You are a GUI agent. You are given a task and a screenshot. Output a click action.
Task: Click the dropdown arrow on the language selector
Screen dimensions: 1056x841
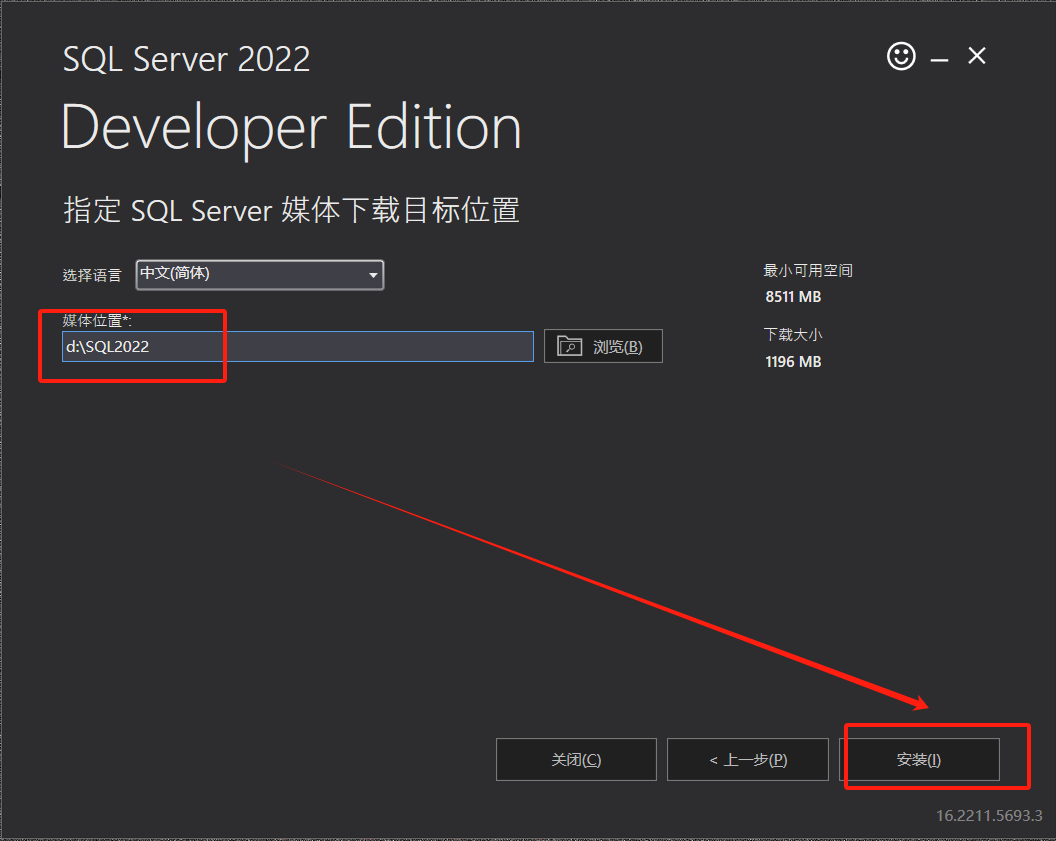pos(374,275)
